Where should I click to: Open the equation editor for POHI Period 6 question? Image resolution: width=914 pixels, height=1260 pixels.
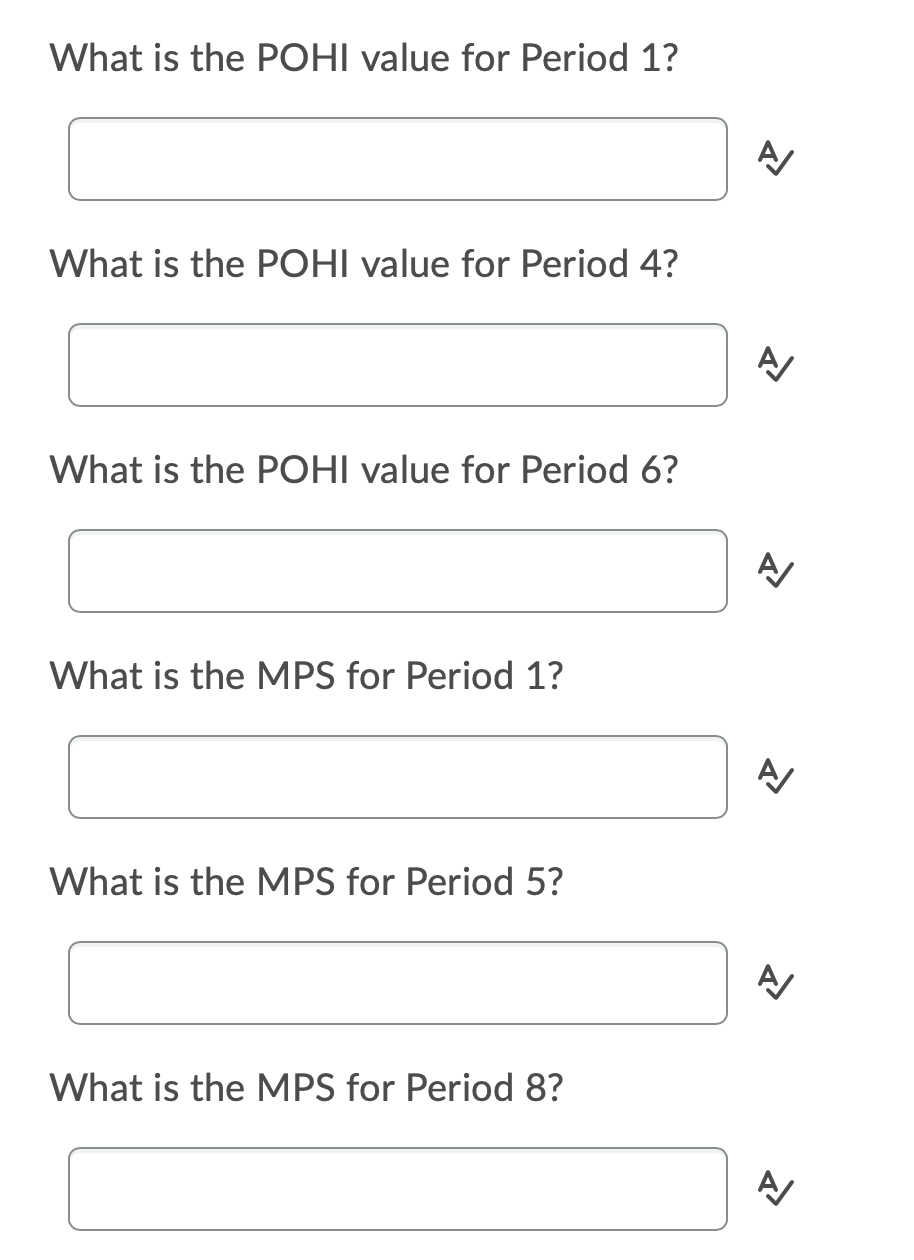point(775,572)
